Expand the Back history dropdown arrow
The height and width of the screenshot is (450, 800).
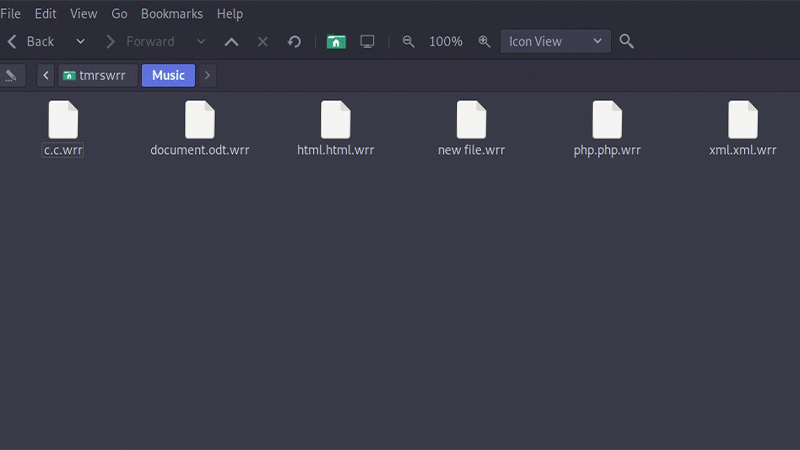(81, 42)
